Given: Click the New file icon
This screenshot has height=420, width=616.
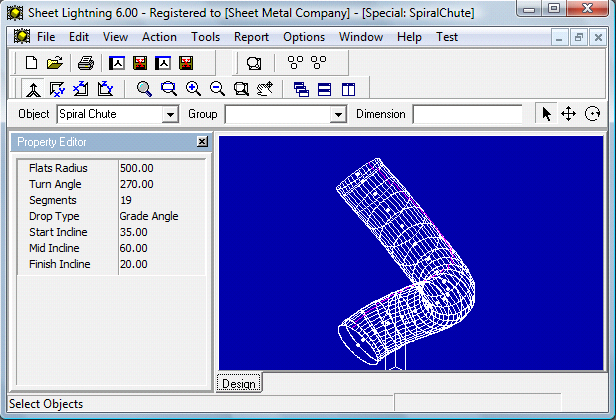Looking at the screenshot, I should pyautogui.click(x=31, y=63).
